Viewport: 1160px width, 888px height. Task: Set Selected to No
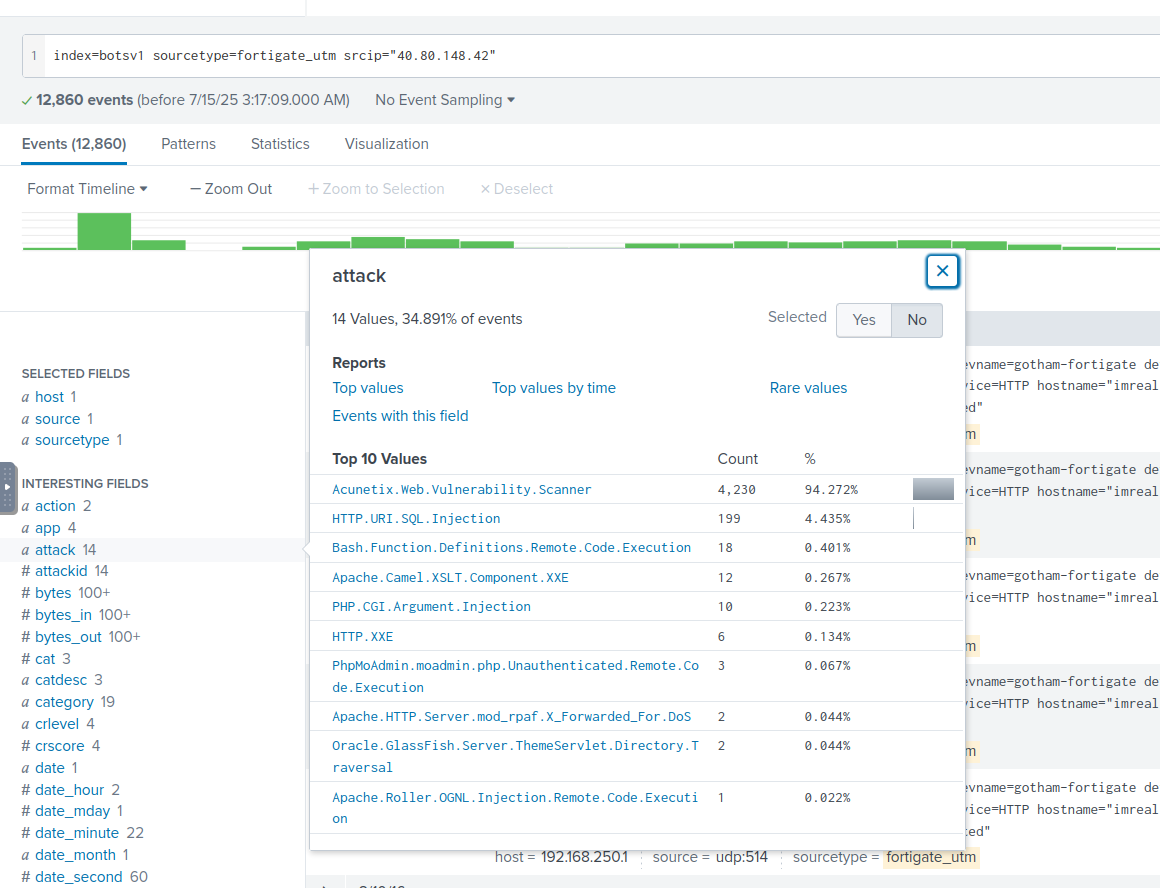(917, 320)
